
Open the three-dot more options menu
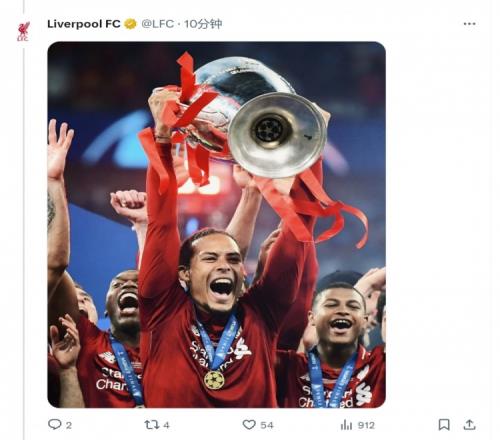click(x=469, y=24)
